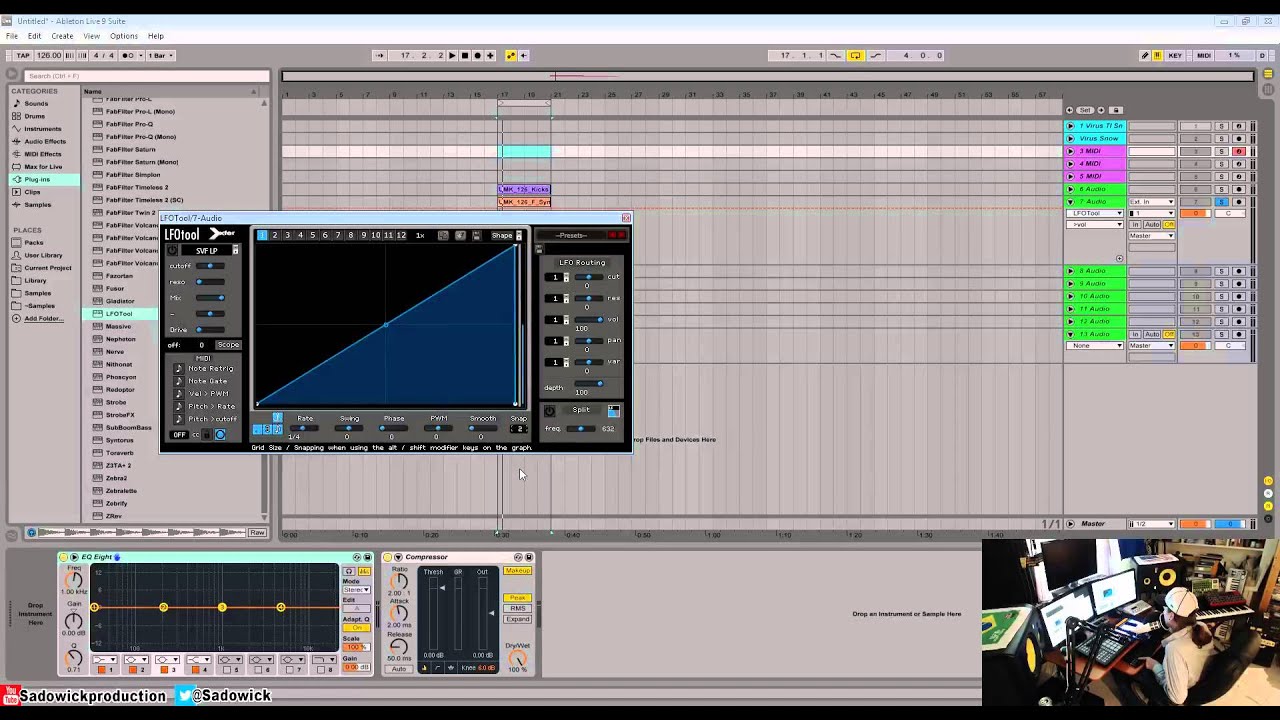The height and width of the screenshot is (720, 1280).
Task: Click the Raw button in browser preview
Action: [257, 533]
